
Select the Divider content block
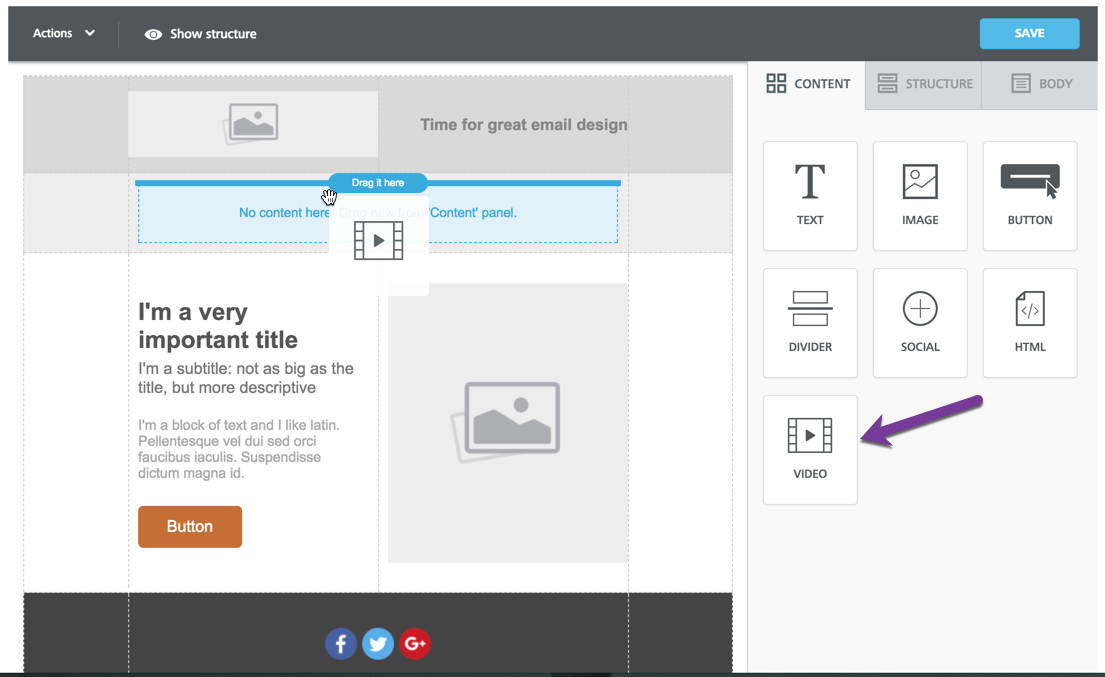pos(810,323)
